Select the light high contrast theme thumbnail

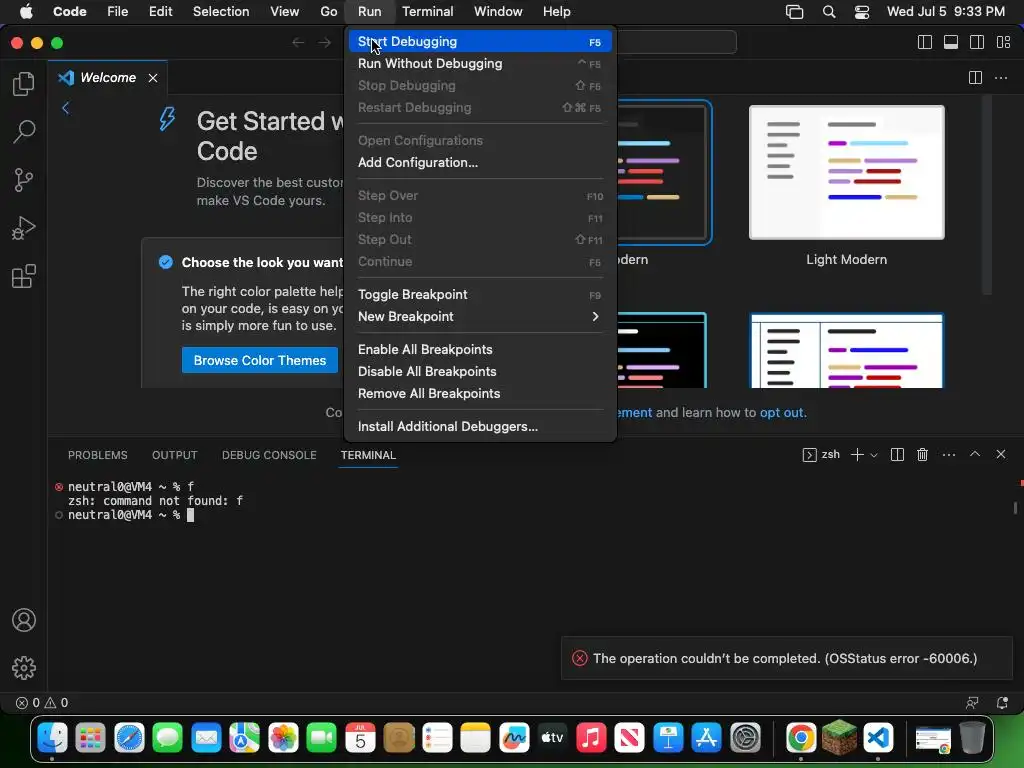pyautogui.click(x=846, y=351)
